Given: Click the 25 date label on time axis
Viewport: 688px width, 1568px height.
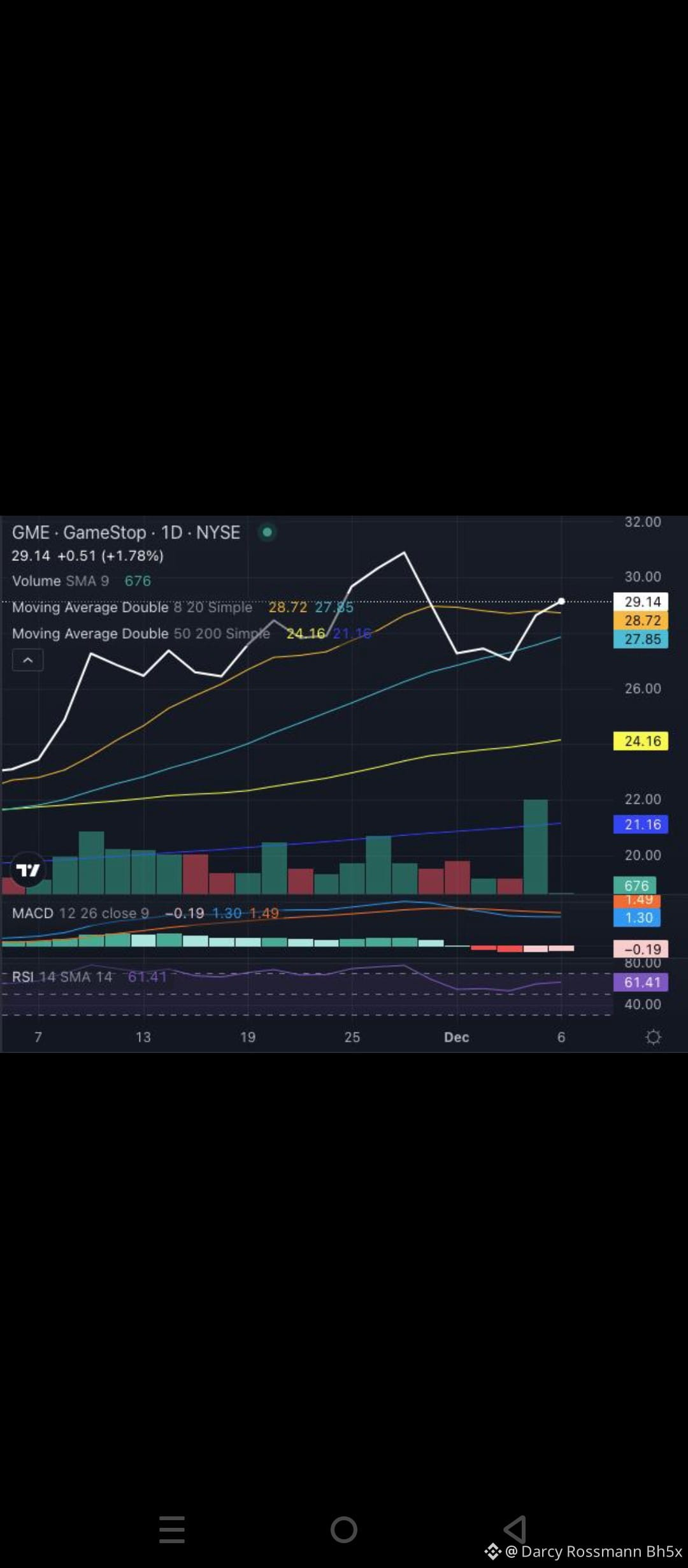Looking at the screenshot, I should [x=352, y=1037].
